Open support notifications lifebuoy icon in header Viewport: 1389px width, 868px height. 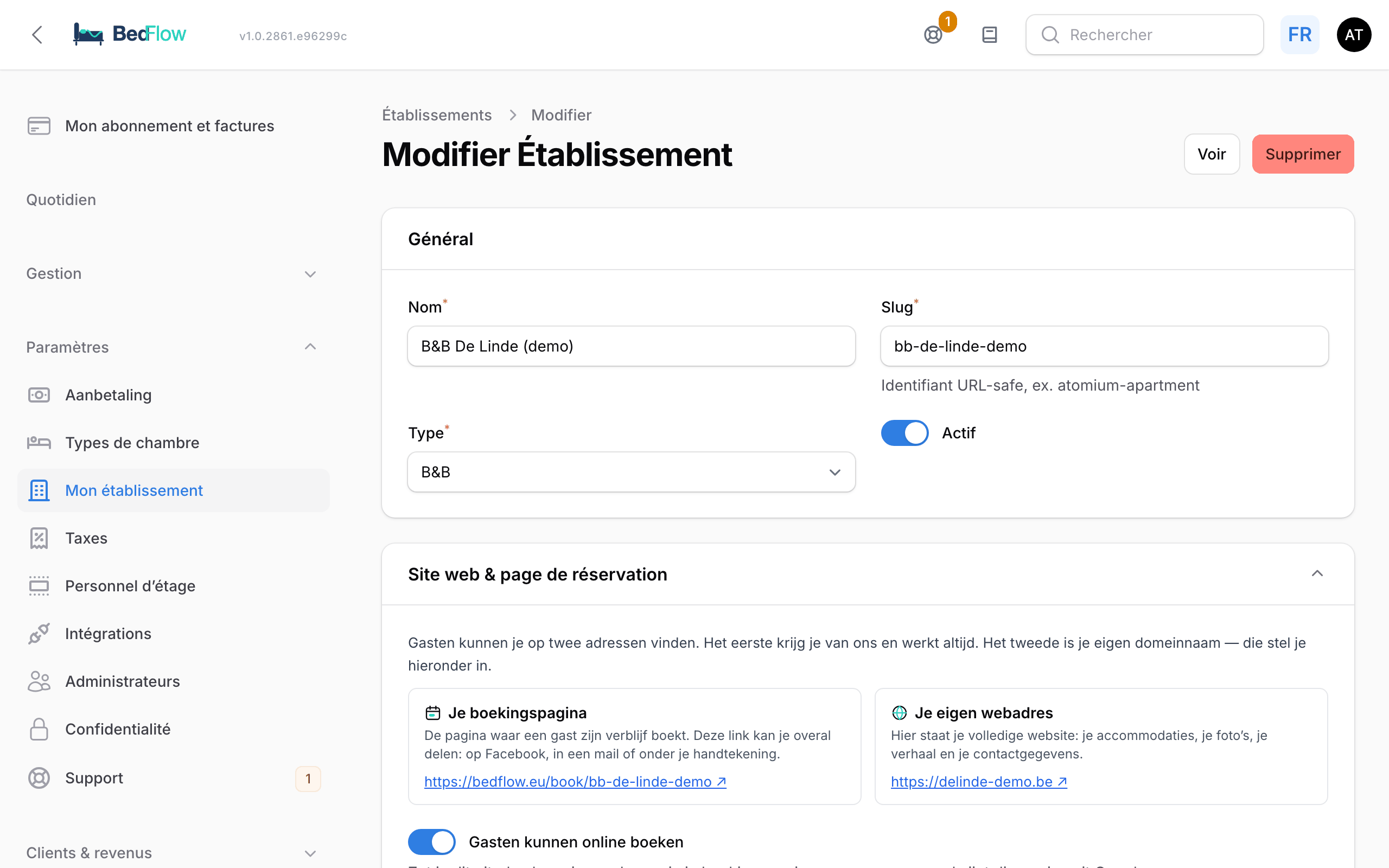tap(933, 35)
